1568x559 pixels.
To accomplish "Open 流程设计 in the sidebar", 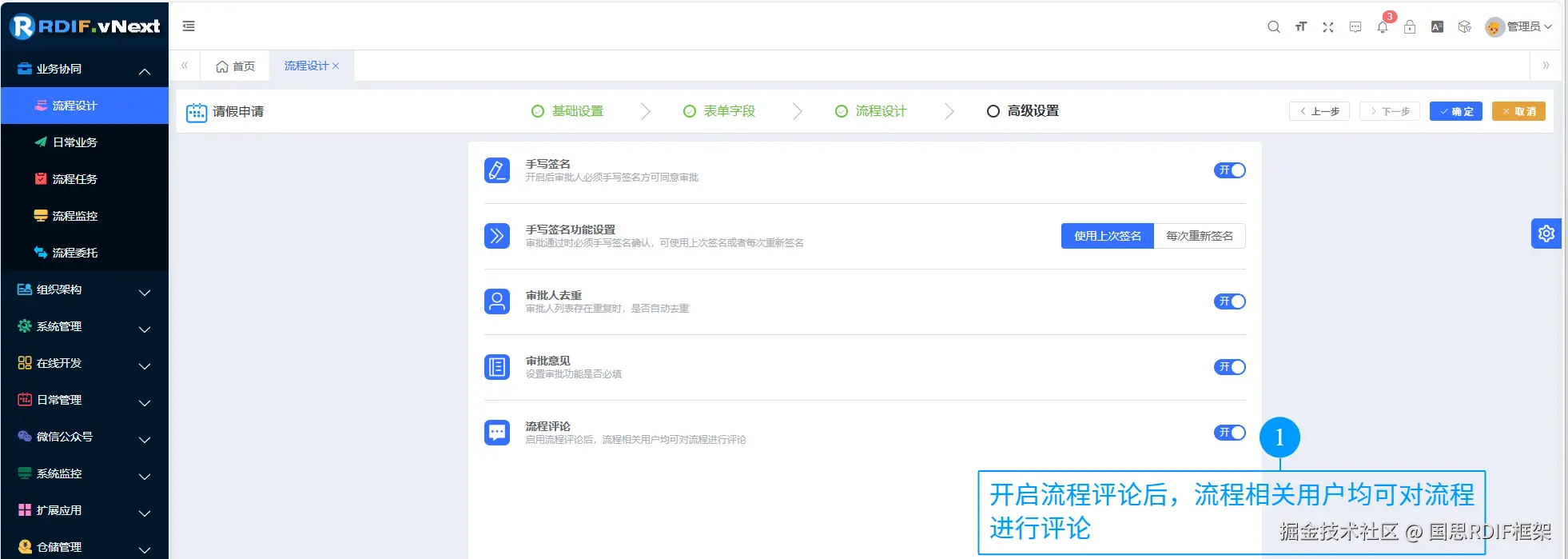I will pos(85,106).
